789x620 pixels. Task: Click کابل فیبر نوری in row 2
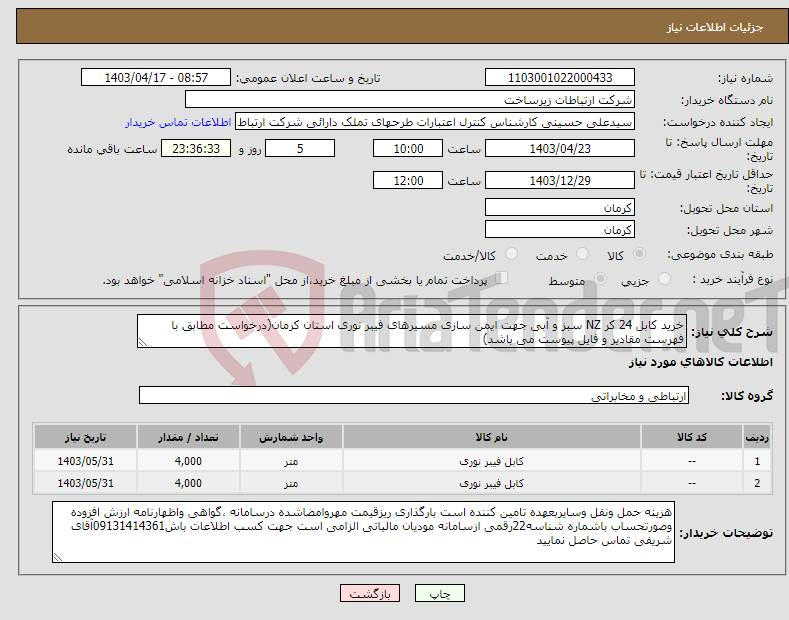491,483
